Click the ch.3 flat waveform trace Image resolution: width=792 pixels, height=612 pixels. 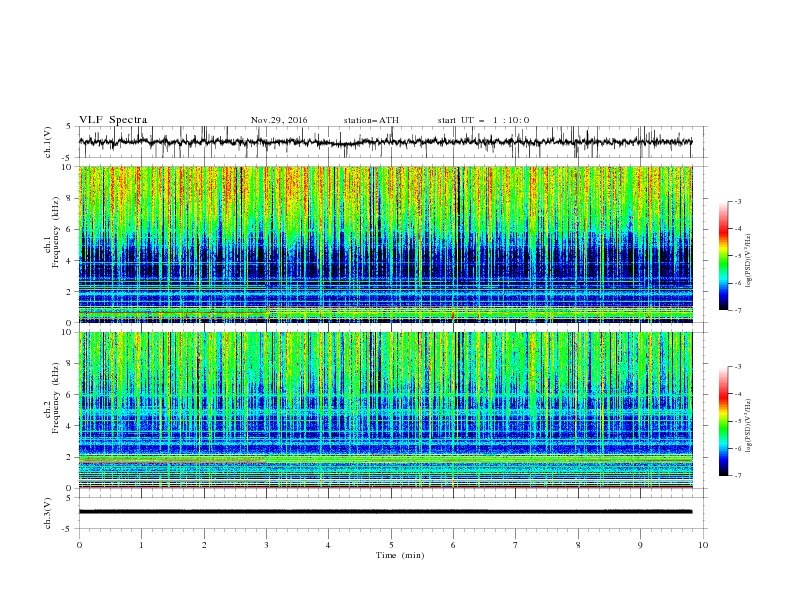(385, 512)
